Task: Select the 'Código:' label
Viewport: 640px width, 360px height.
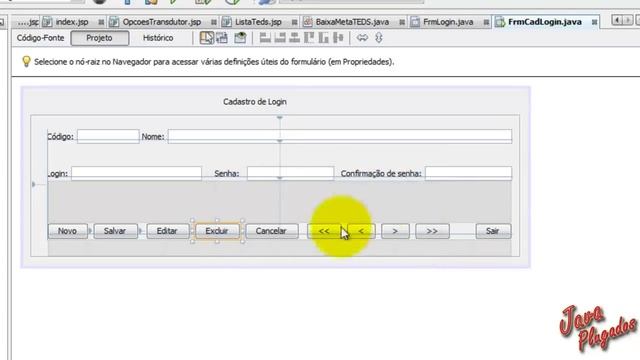Action: click(61, 137)
